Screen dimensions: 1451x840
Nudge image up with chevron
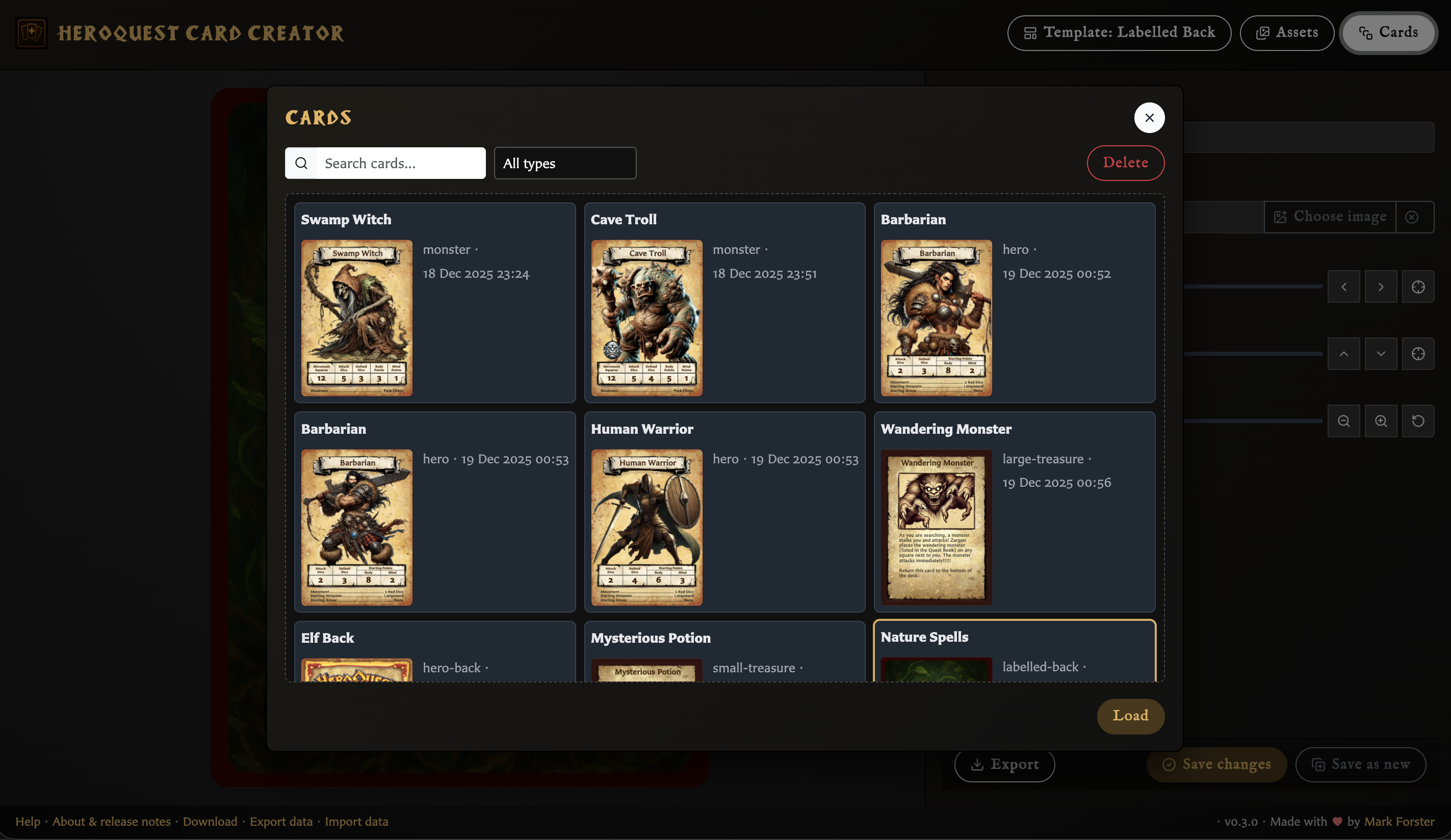tap(1343, 354)
